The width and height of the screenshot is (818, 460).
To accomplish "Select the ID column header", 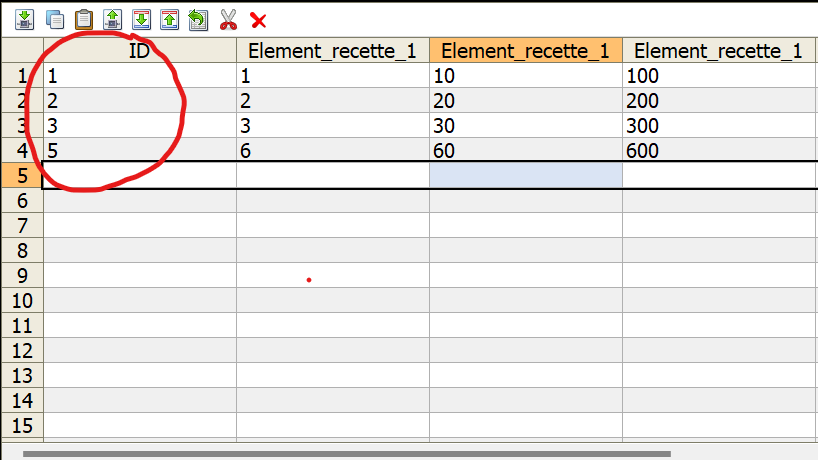I will point(140,51).
